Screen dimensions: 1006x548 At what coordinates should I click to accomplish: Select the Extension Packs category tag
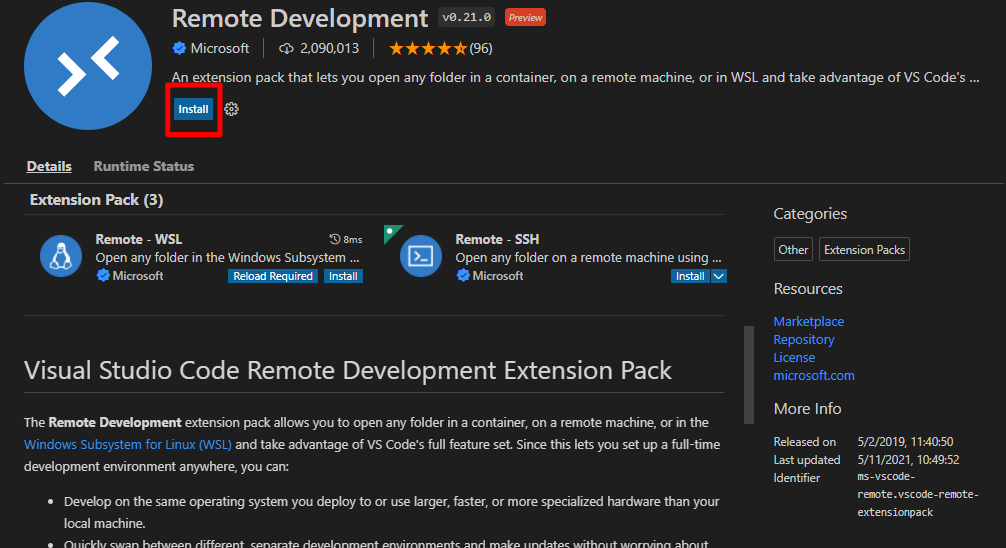(x=864, y=250)
